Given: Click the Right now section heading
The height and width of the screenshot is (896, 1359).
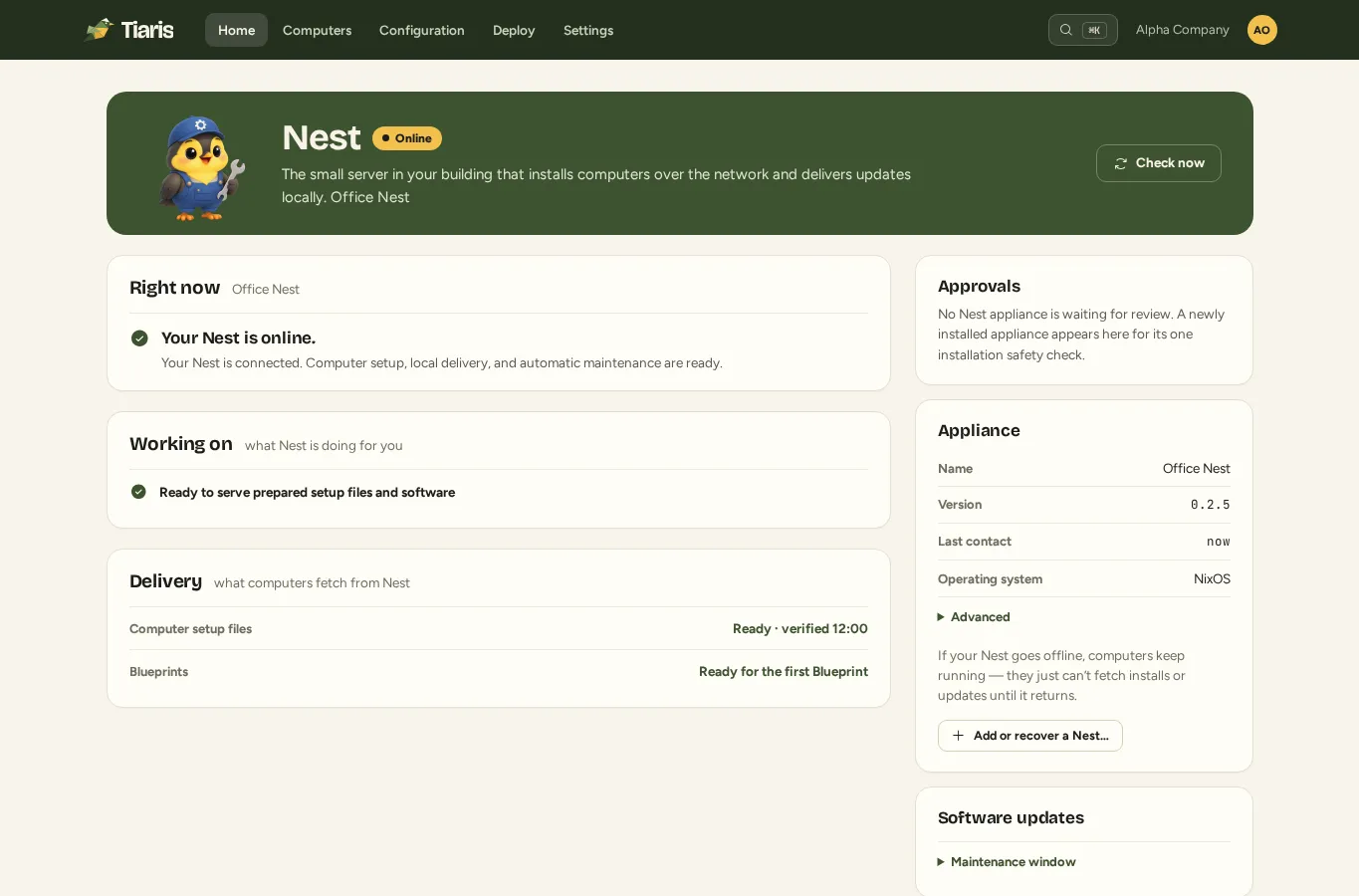Looking at the screenshot, I should [174, 288].
